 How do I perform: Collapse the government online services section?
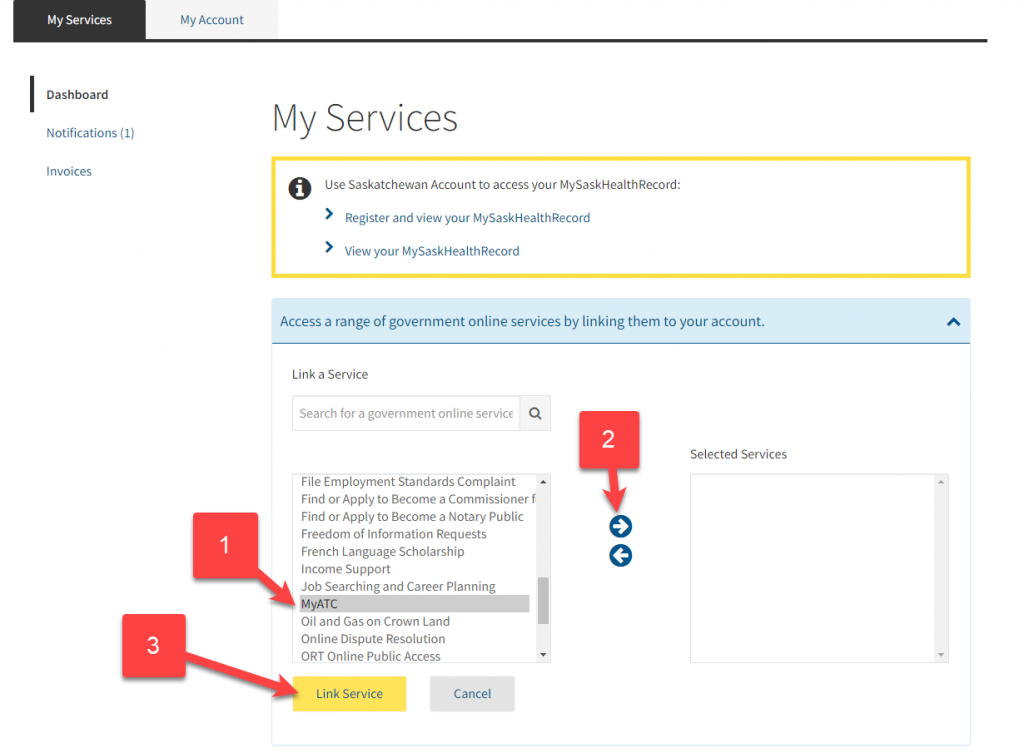point(953,321)
